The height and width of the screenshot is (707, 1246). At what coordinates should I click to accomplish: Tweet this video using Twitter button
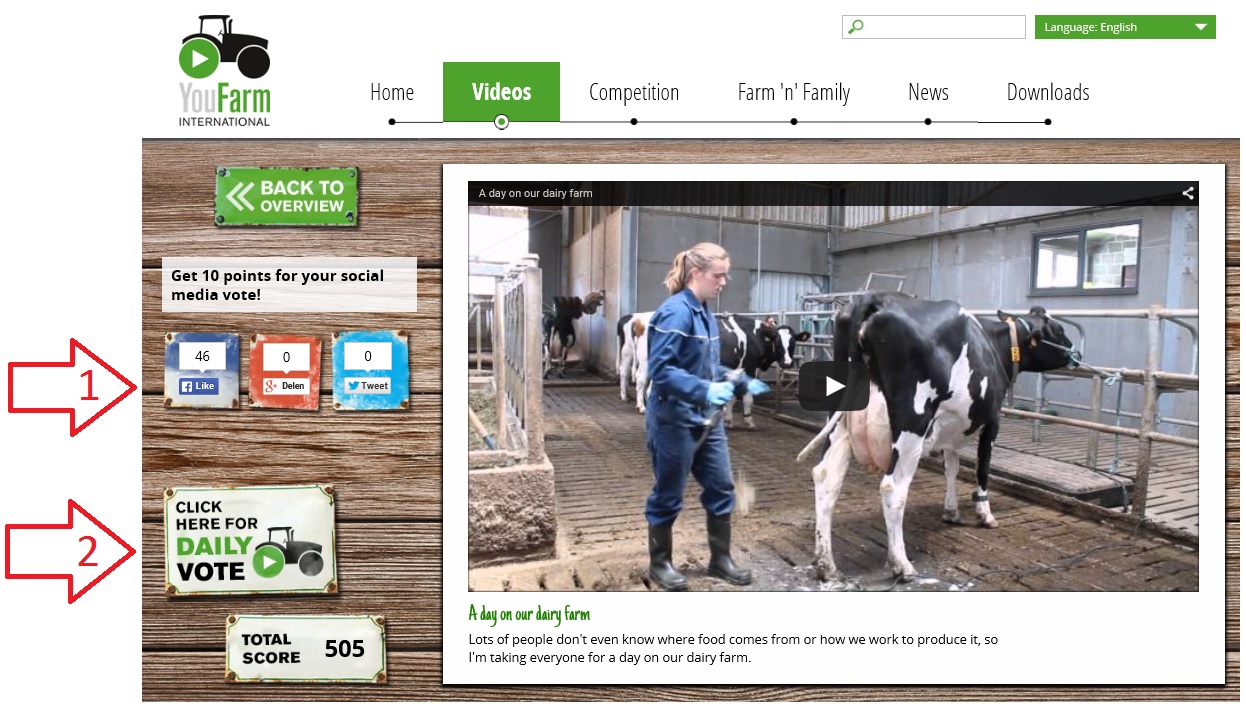(x=368, y=385)
